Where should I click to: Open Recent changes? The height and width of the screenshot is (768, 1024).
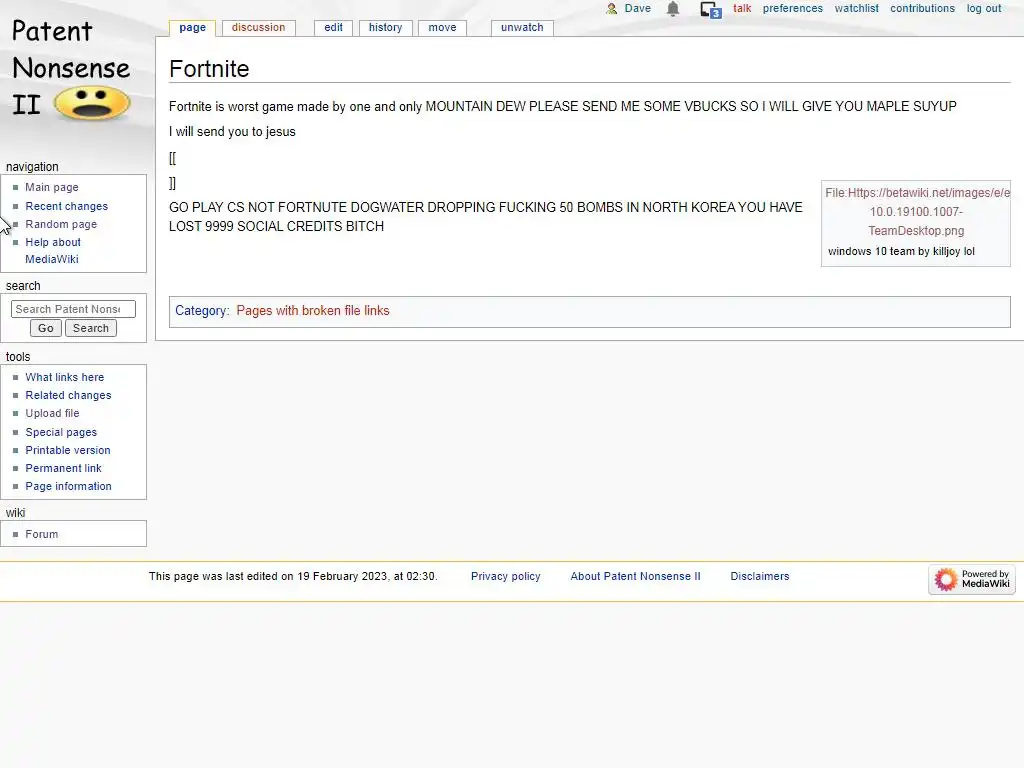coord(67,206)
